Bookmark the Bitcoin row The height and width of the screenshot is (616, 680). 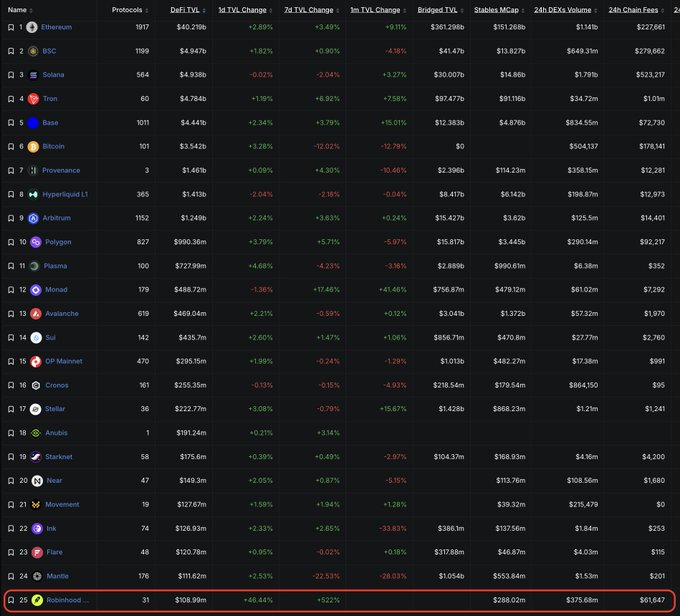pos(11,147)
